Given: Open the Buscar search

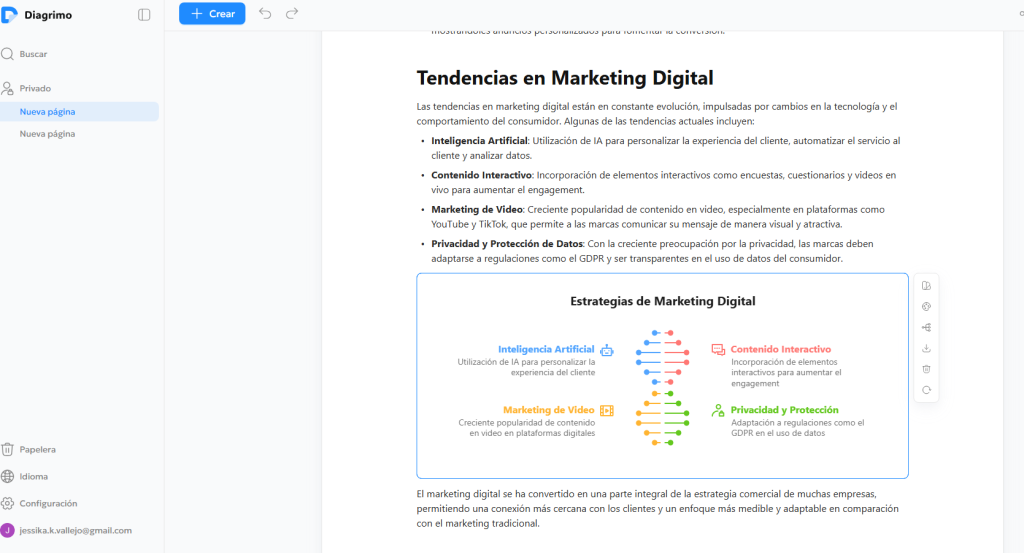Looking at the screenshot, I should (25, 54).
